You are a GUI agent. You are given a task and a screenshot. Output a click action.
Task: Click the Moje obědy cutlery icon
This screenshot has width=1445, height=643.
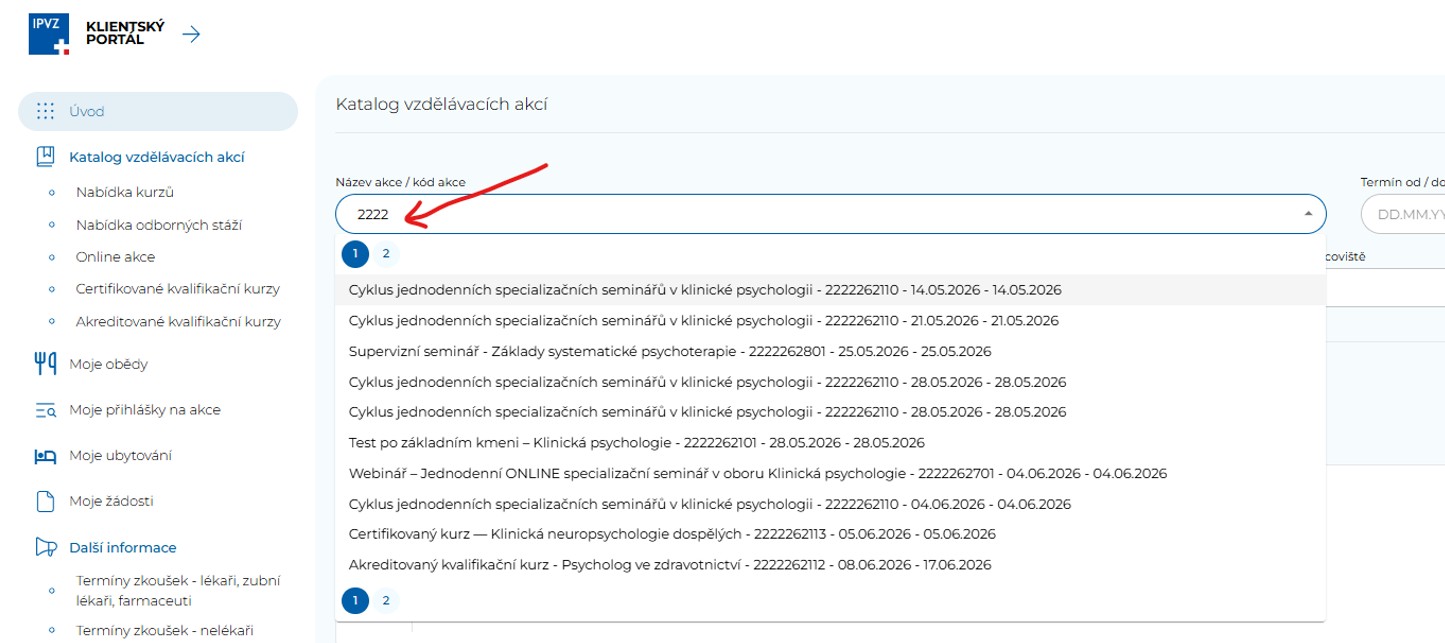45,364
